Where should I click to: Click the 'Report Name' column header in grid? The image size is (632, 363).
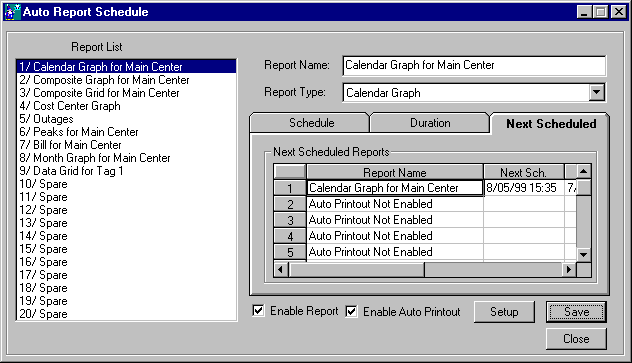[x=395, y=172]
